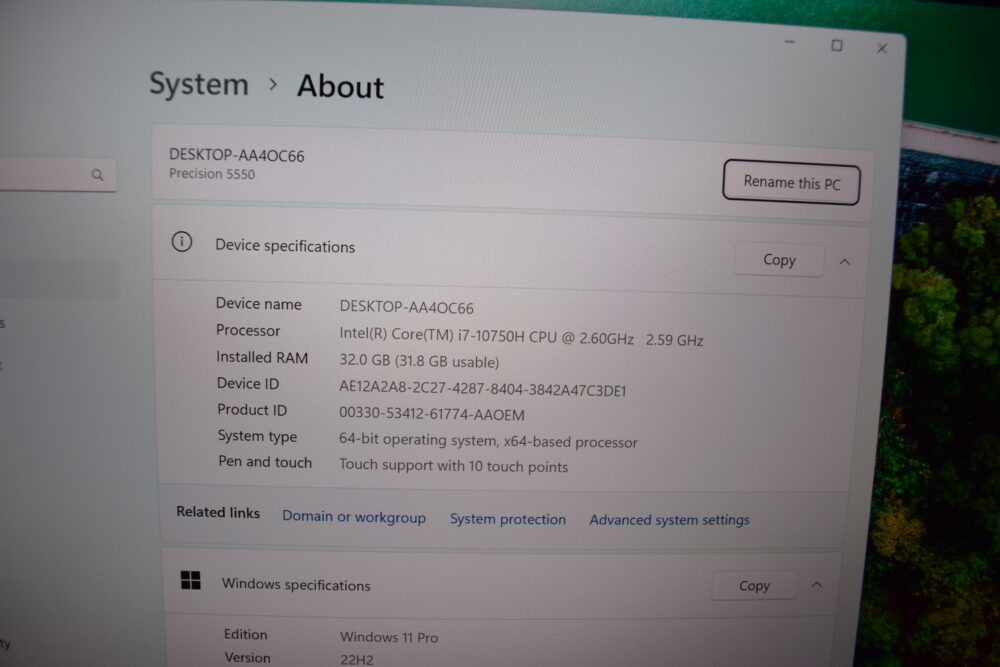Open the Domain or workgroup link
The height and width of the screenshot is (667, 1000).
point(354,517)
